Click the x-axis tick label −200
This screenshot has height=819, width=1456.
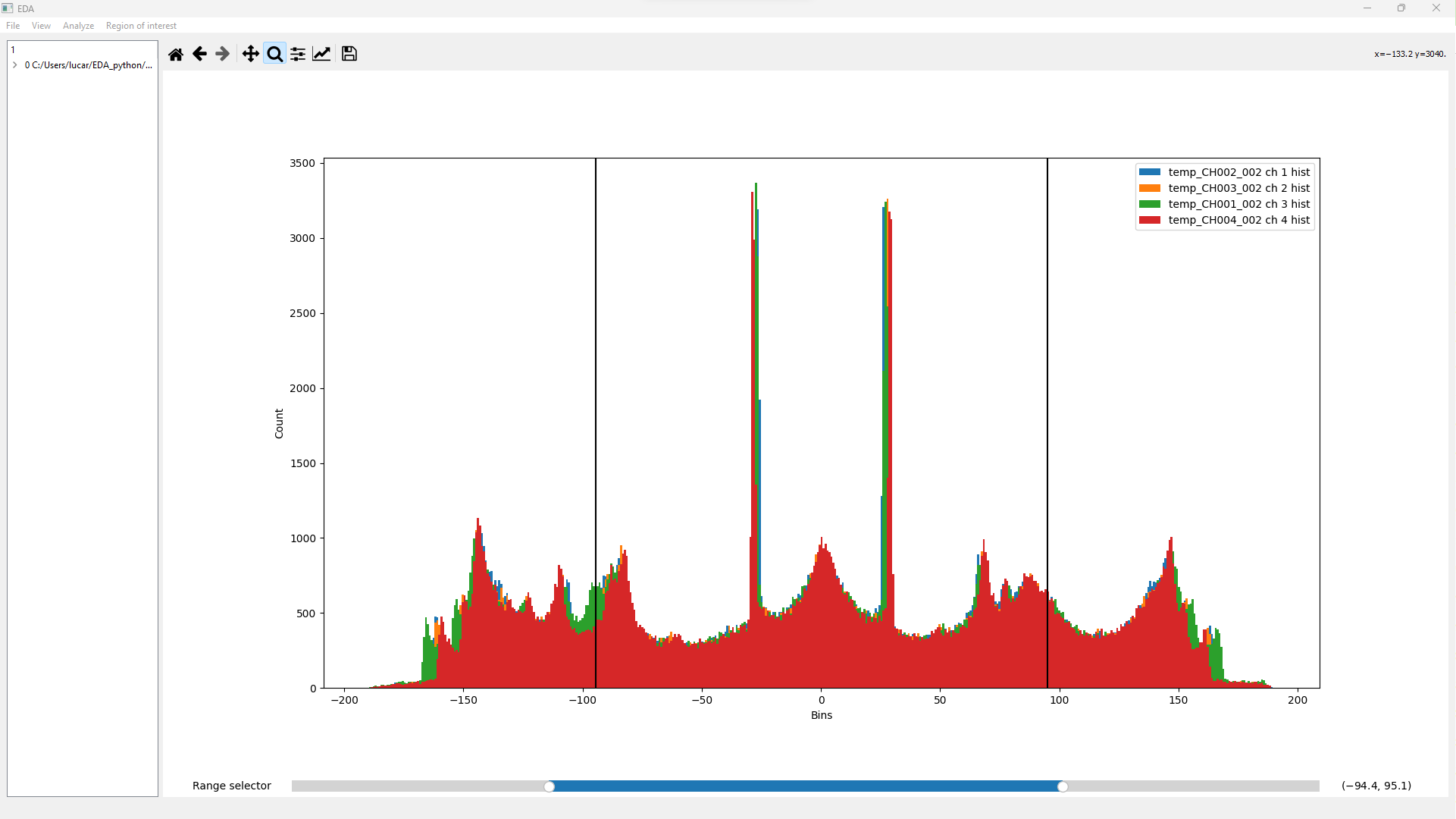pos(344,700)
